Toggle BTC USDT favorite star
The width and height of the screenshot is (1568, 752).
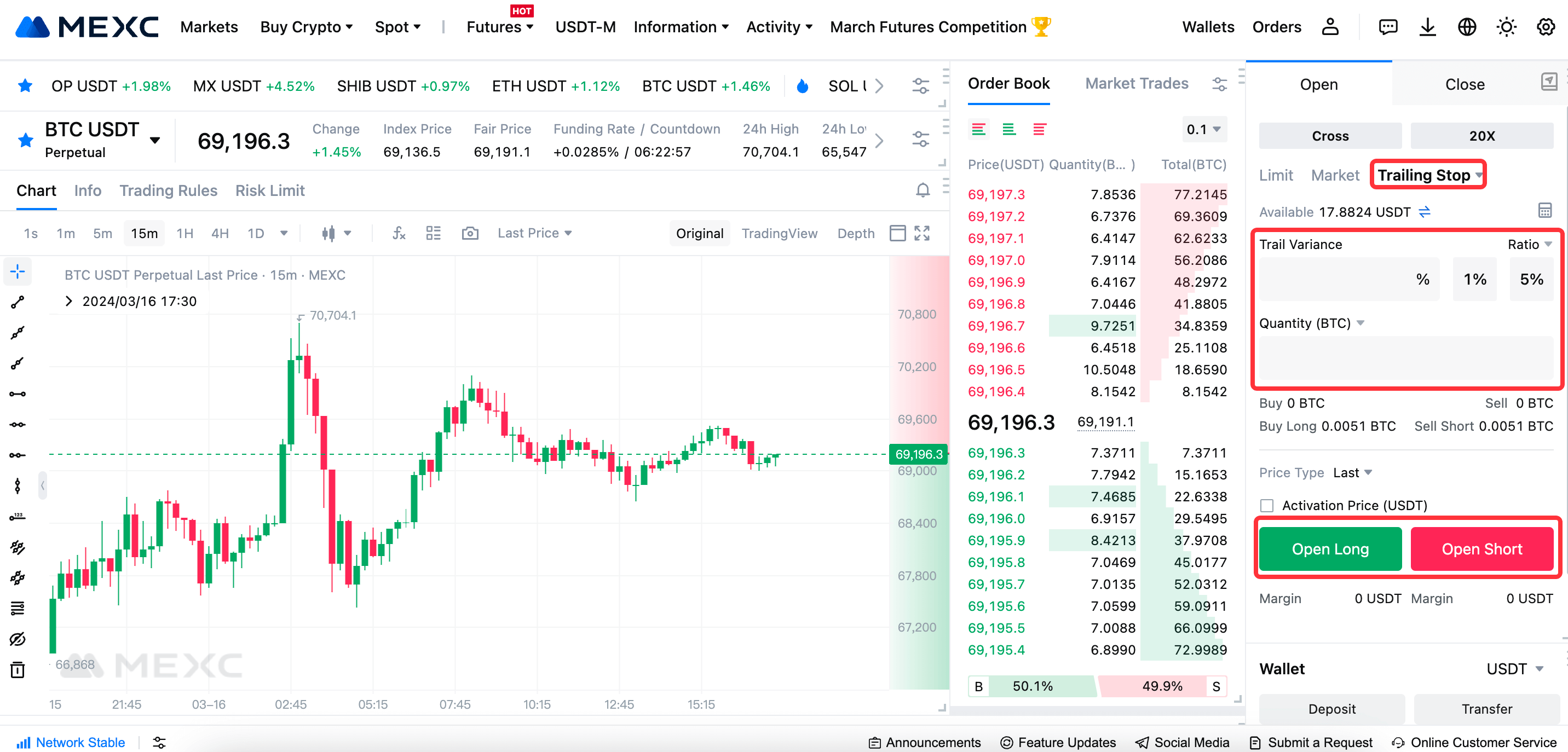(x=26, y=141)
